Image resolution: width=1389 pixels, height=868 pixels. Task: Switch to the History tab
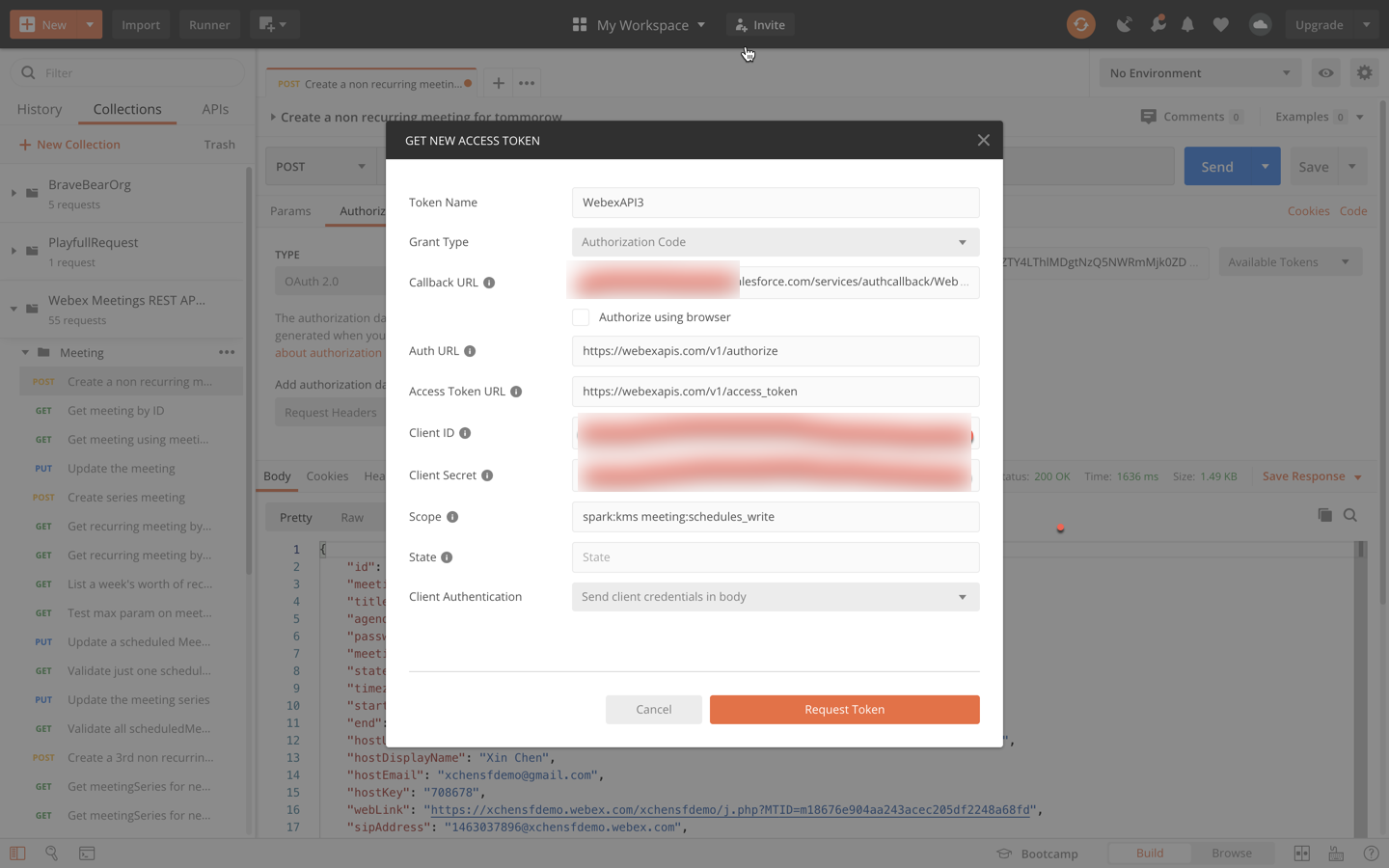(39, 109)
